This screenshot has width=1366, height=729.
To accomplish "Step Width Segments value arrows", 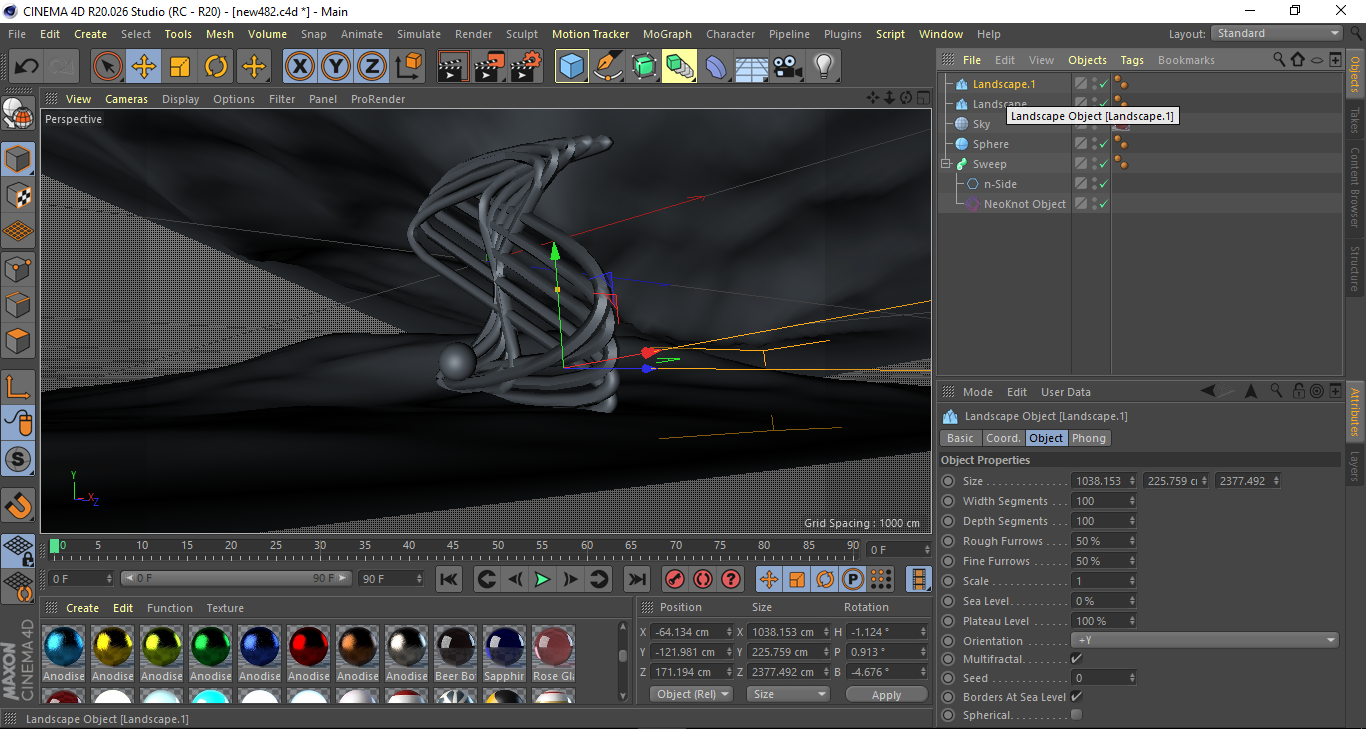I will click(x=1132, y=501).
